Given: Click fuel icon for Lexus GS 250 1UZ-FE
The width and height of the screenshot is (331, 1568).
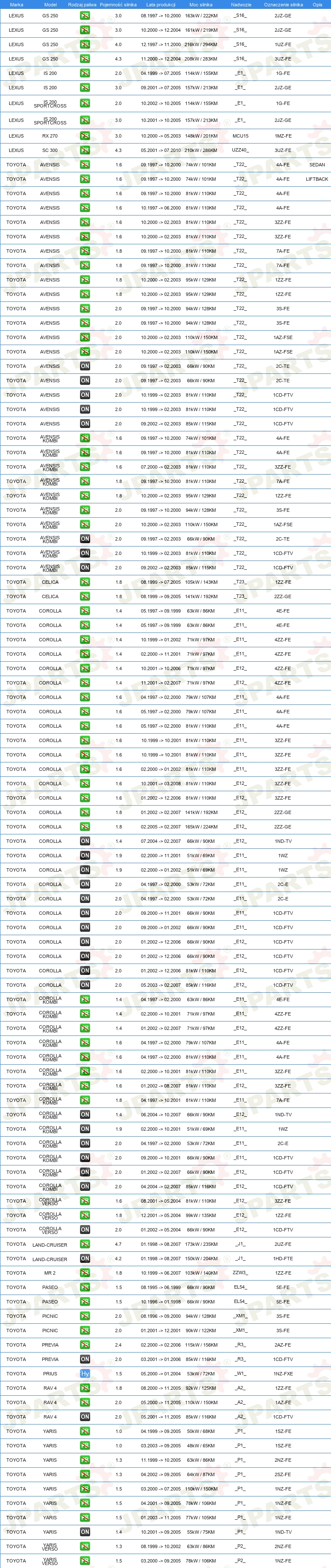Looking at the screenshot, I should point(85,44).
